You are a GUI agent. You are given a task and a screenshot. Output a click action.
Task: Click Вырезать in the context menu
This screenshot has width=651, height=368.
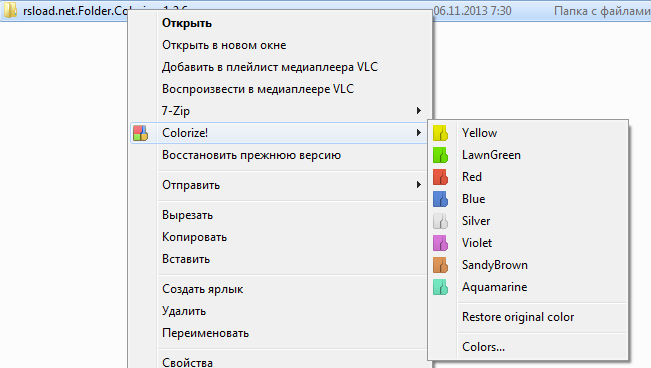pos(187,215)
